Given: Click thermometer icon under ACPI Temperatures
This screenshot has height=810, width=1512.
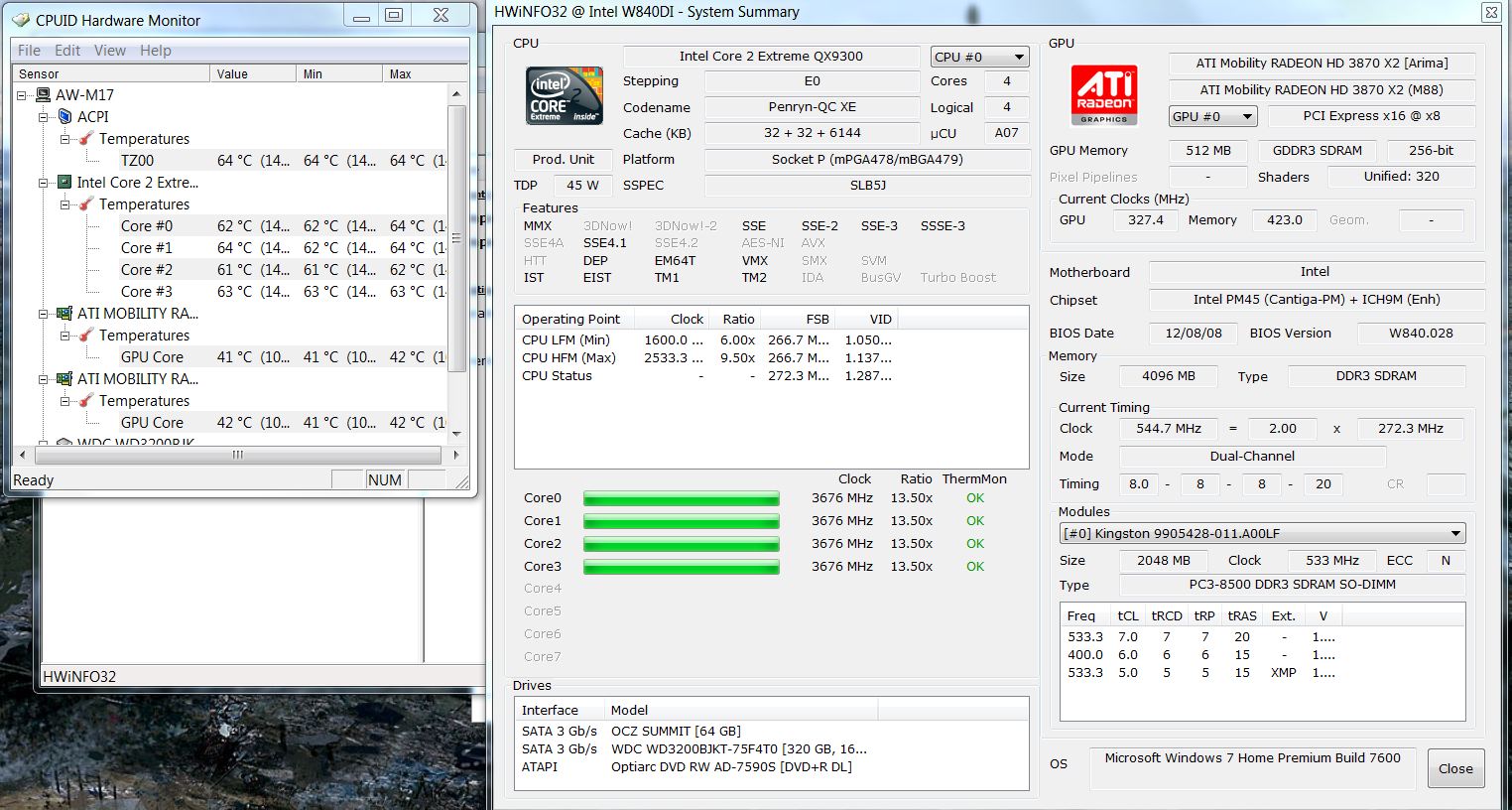Looking at the screenshot, I should click(x=86, y=139).
